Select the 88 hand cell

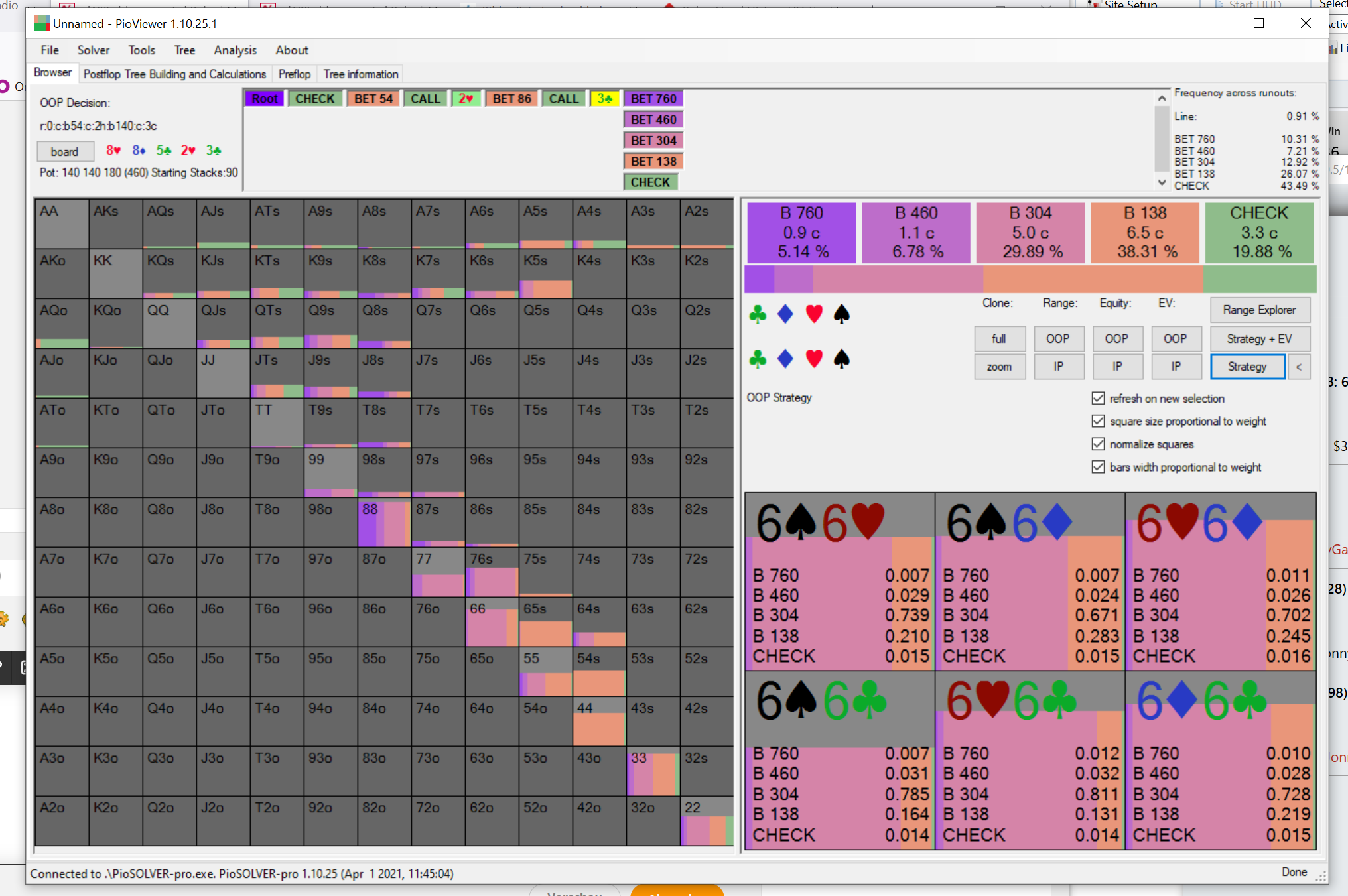point(385,523)
